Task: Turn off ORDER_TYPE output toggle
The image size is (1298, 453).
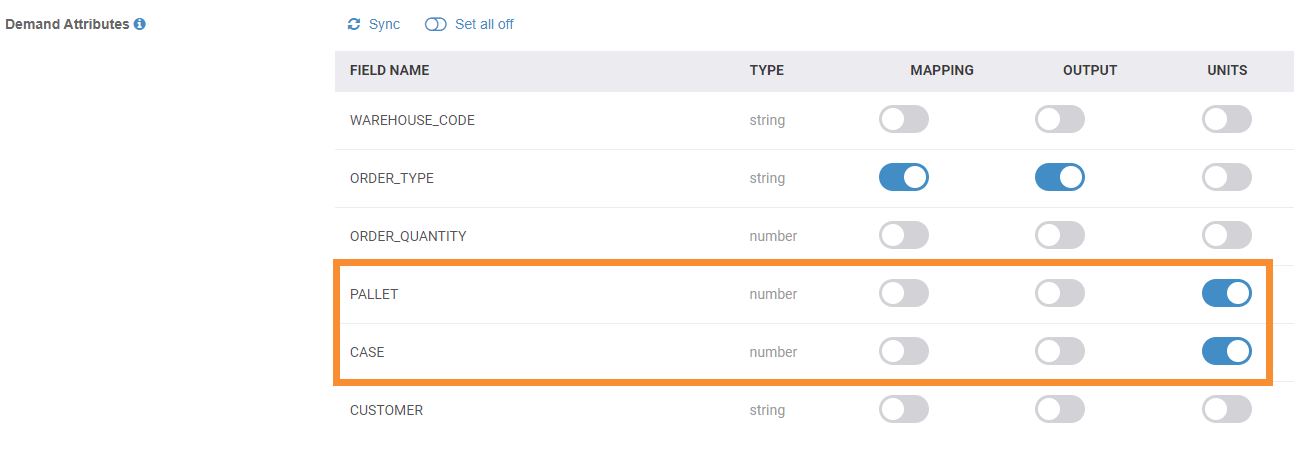Action: tap(1059, 178)
